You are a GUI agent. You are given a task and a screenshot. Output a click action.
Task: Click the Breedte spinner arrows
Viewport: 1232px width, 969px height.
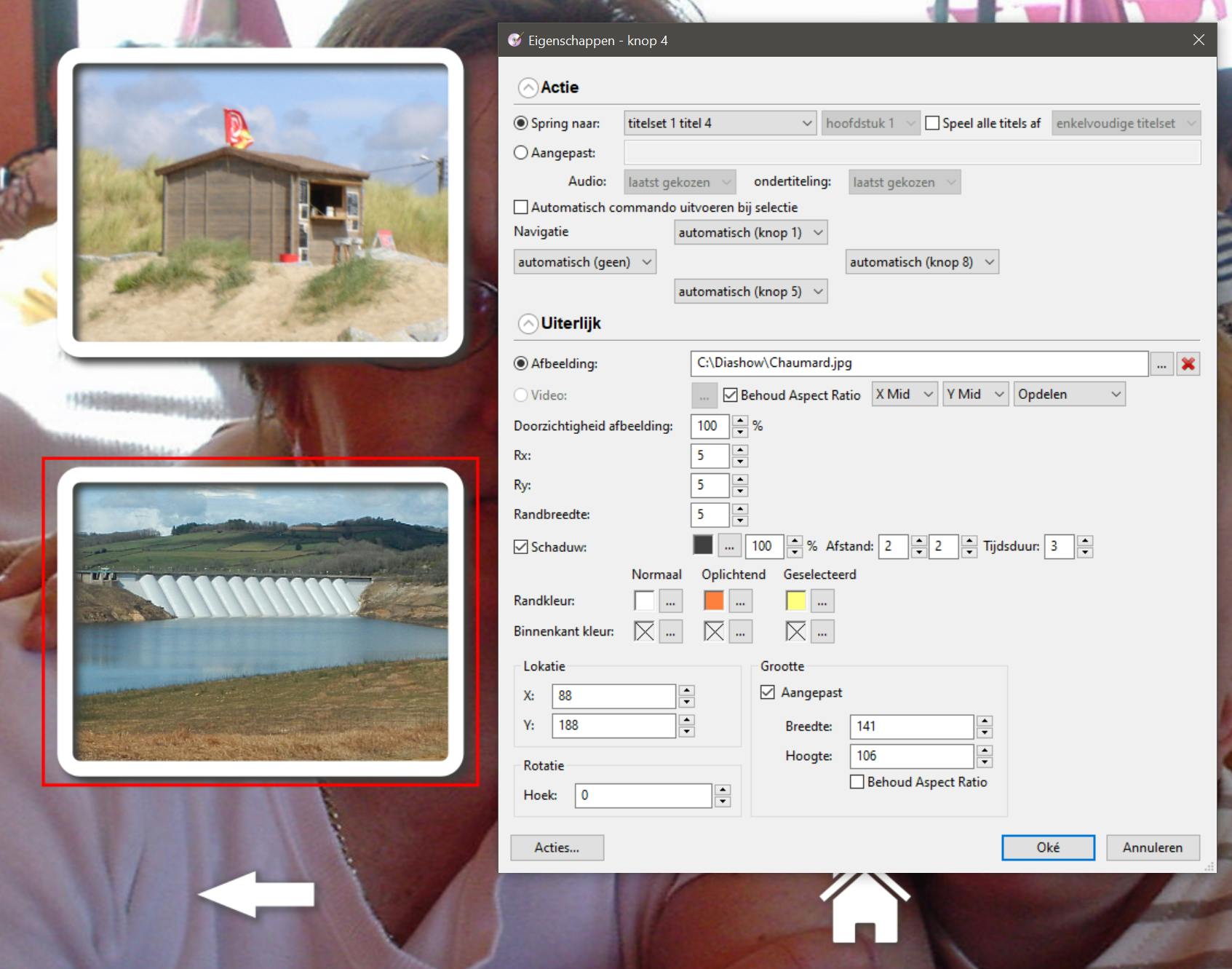985,727
